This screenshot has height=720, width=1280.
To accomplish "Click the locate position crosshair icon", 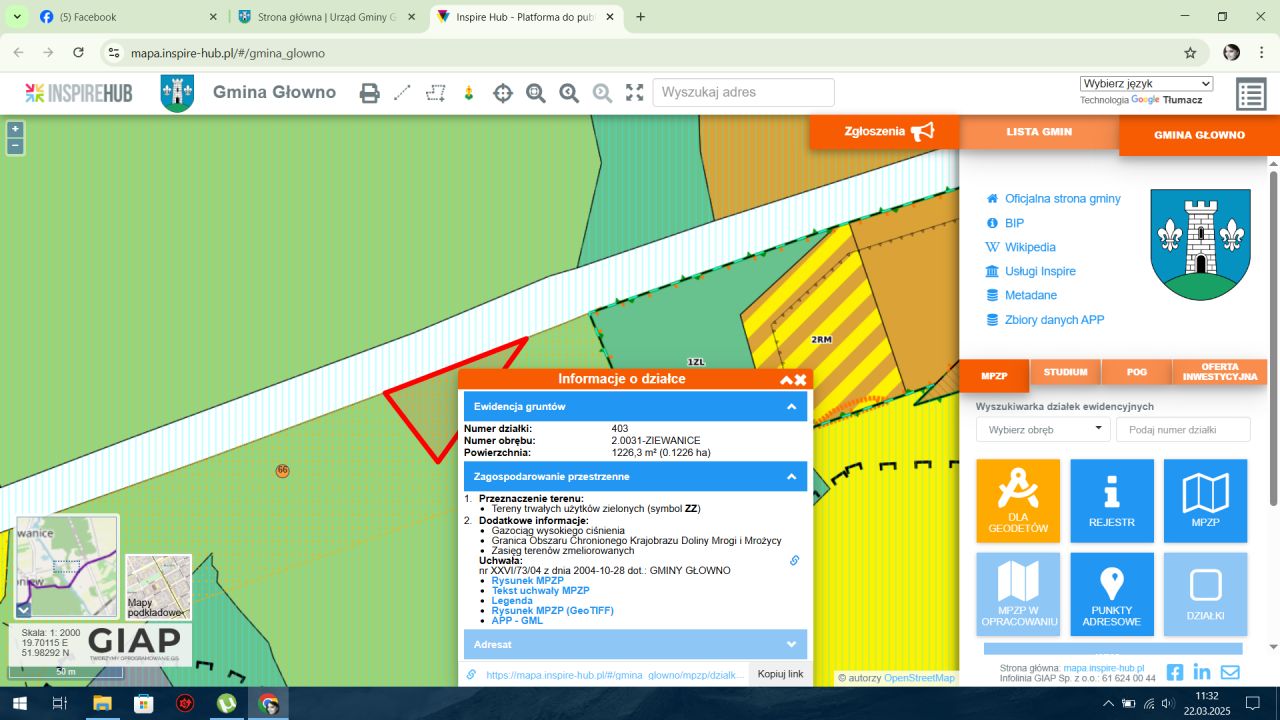I will tap(502, 93).
